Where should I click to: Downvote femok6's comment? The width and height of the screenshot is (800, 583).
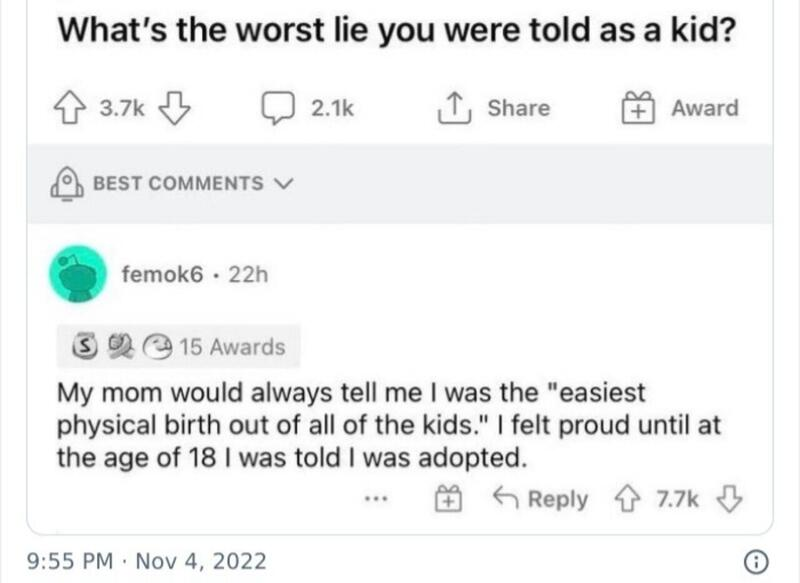pos(730,499)
